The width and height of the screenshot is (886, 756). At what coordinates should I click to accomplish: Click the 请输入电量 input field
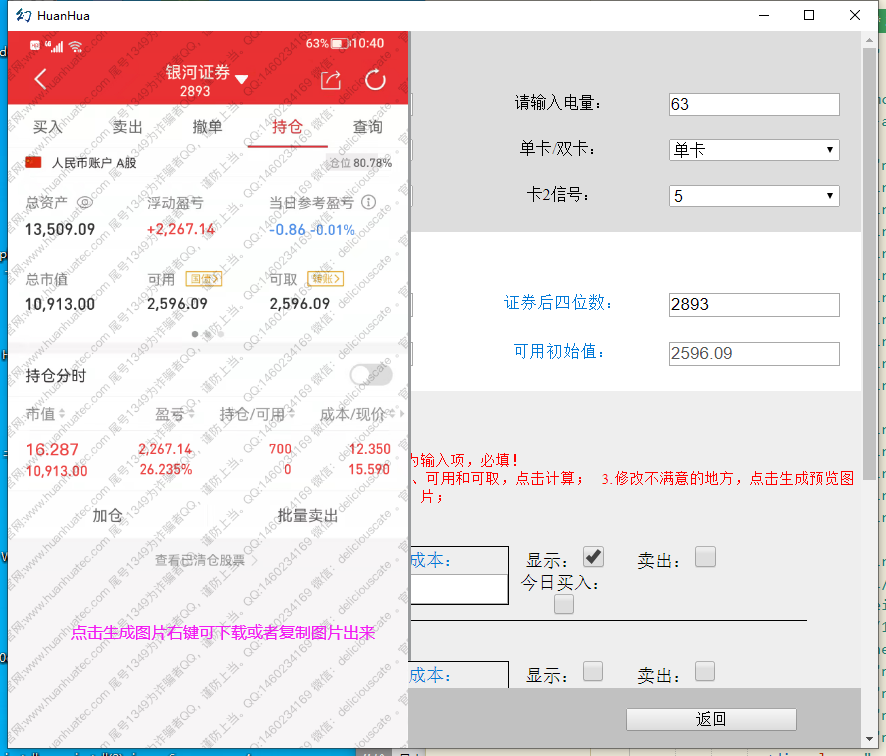(x=753, y=104)
